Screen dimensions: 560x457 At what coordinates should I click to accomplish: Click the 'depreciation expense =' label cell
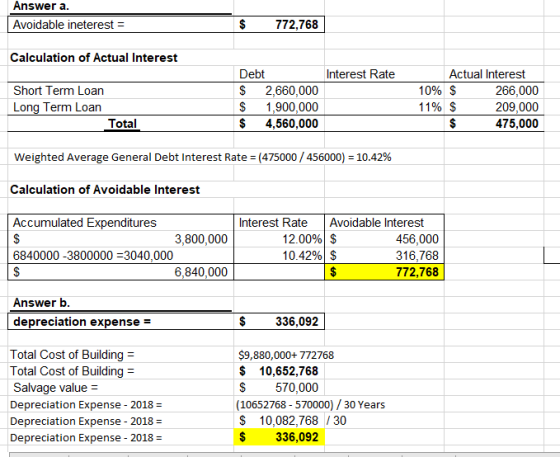[x=121, y=321]
